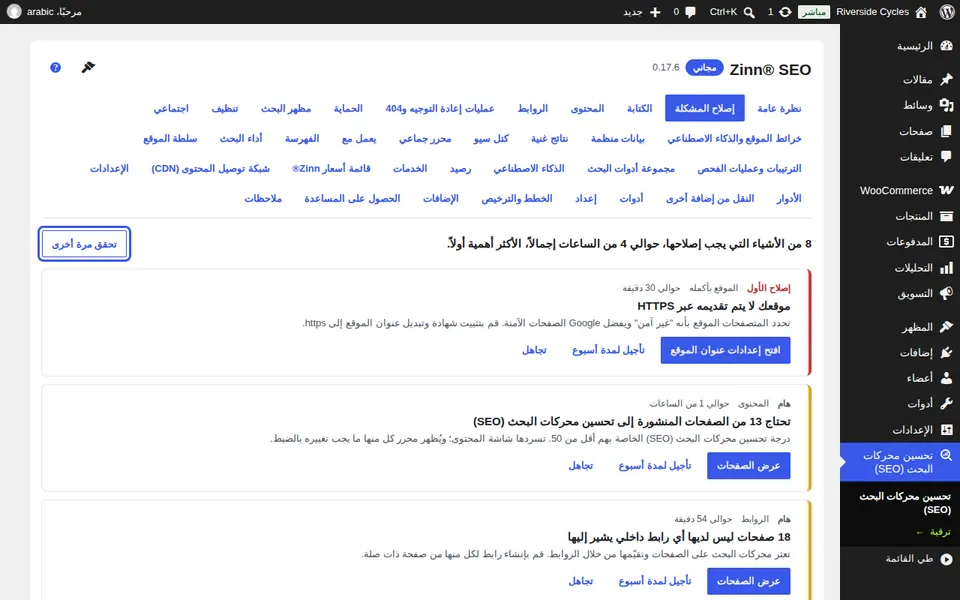Open the النقل من إضافة أخرى tab
Viewport: 960px width, 600px height.
point(710,198)
